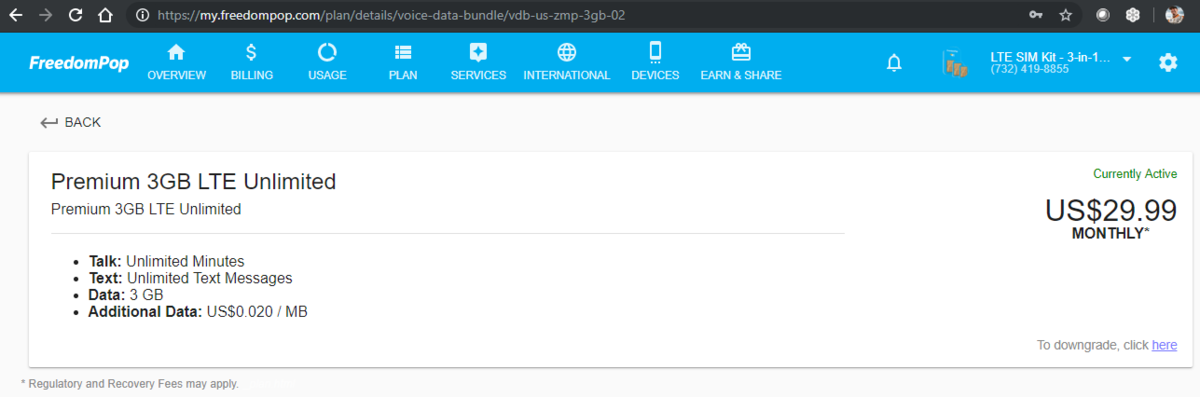Open notifications bell icon
1200x397 pixels.
pyautogui.click(x=894, y=63)
